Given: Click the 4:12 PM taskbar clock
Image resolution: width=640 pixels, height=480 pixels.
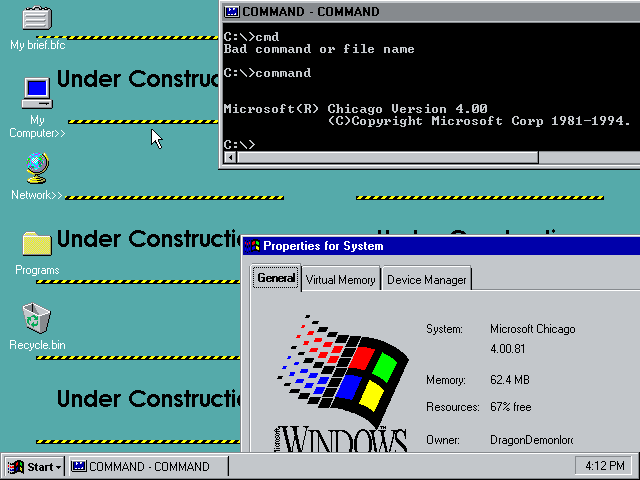Looking at the screenshot, I should (x=605, y=466).
